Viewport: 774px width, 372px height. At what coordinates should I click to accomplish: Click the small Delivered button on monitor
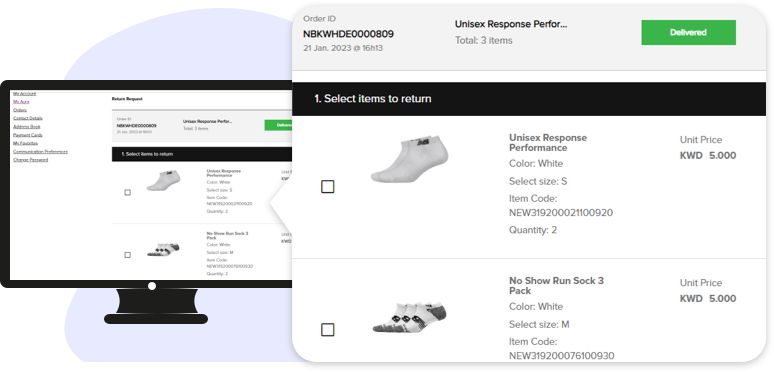click(278, 125)
